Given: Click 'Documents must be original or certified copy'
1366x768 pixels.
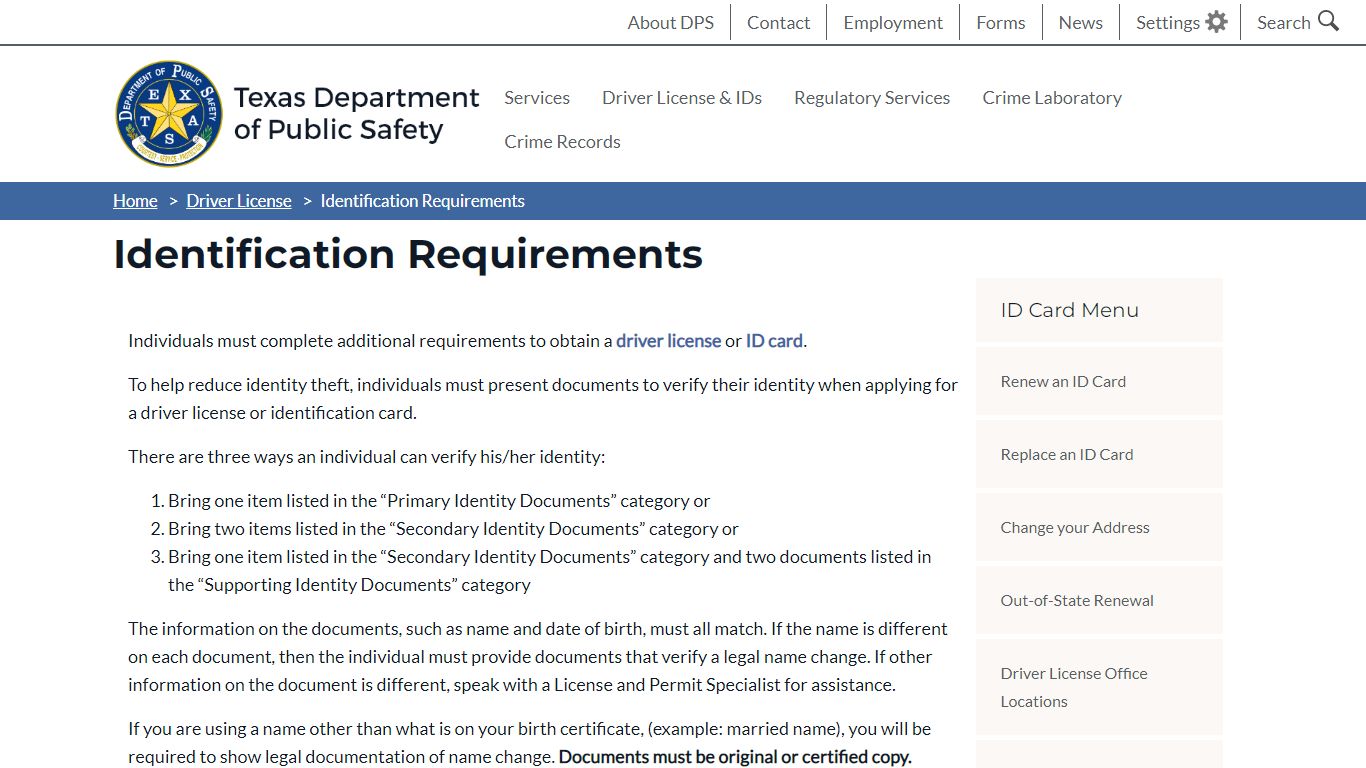Looking at the screenshot, I should tap(735, 756).
